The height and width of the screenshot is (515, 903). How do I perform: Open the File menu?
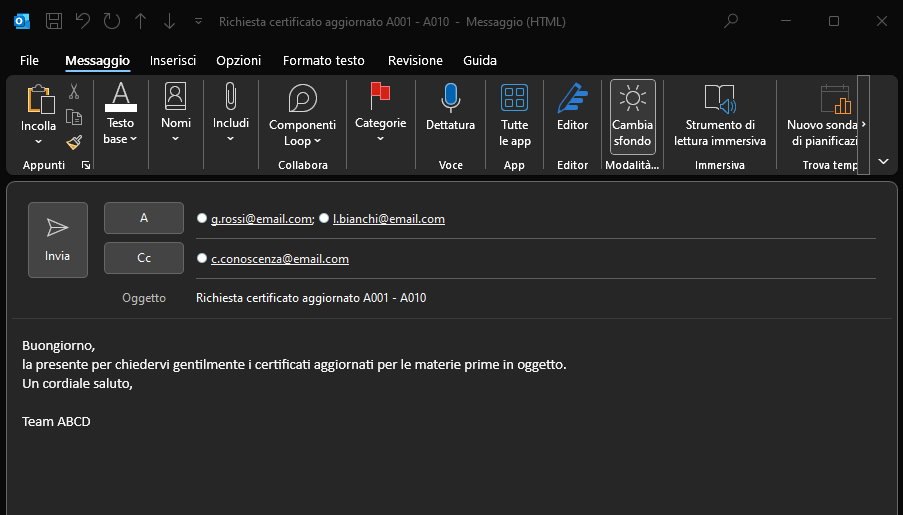point(29,60)
